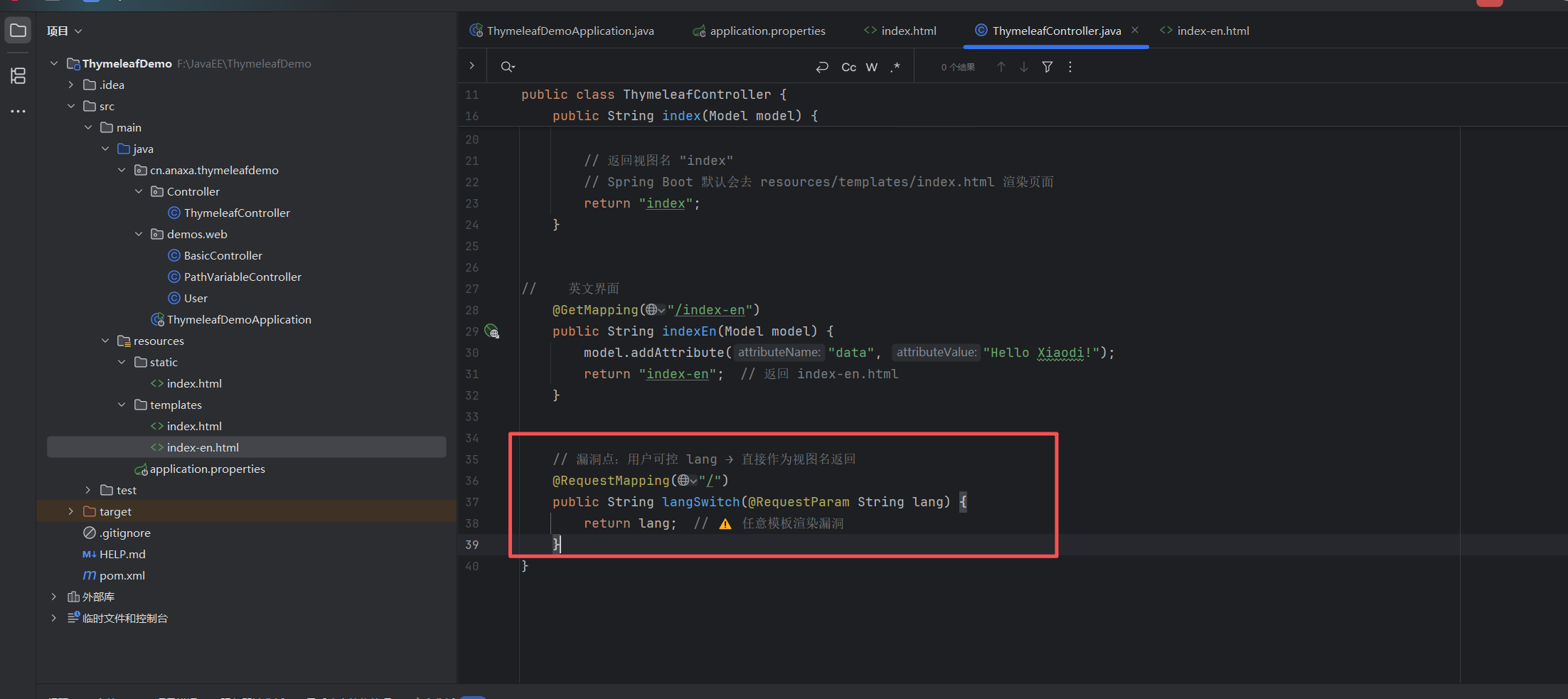Expand the replace field chevron
This screenshot has height=699, width=1568.
click(x=471, y=65)
